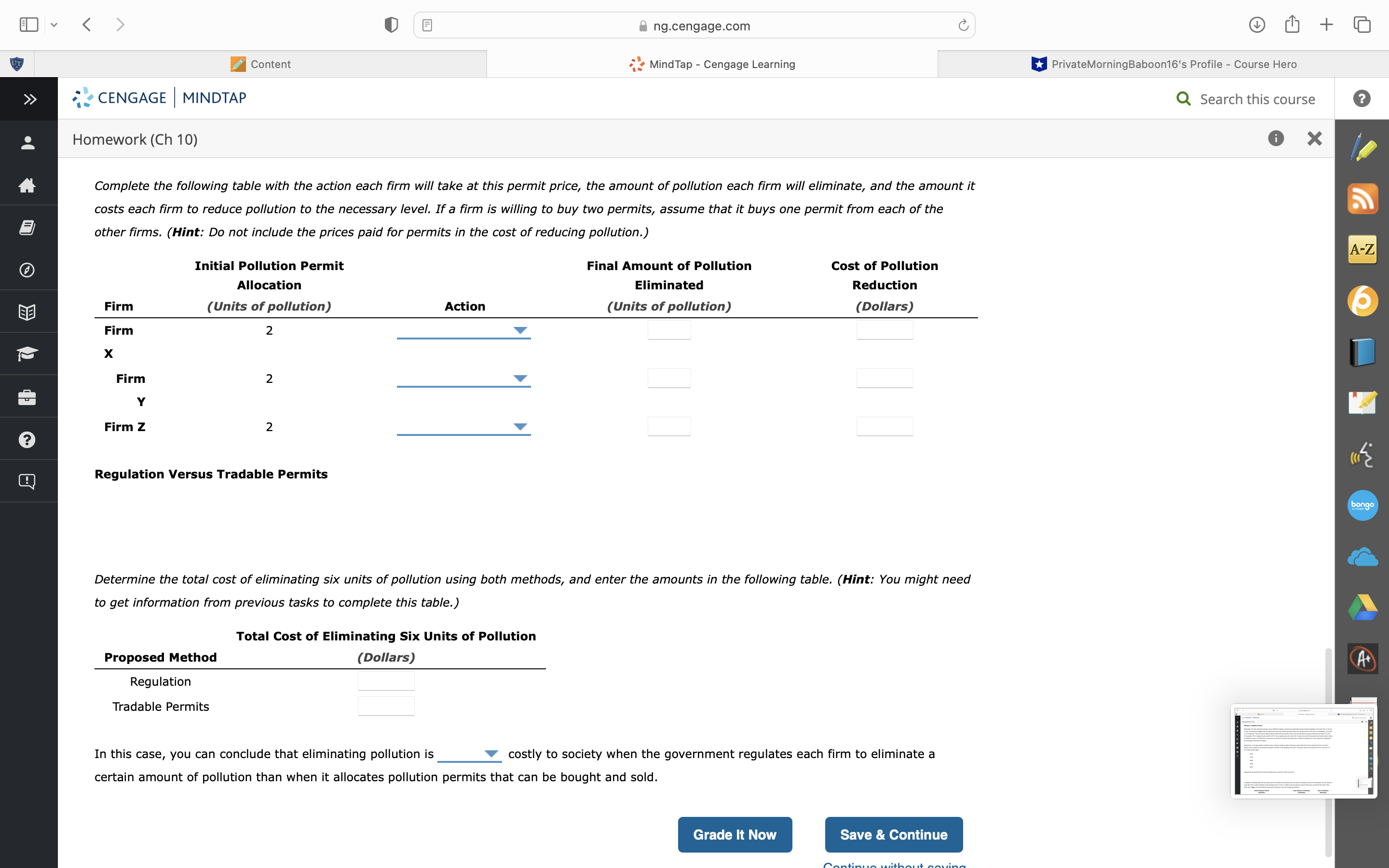Viewport: 1389px width, 868px height.
Task: Open the RSS feed app icon
Action: point(1362,199)
